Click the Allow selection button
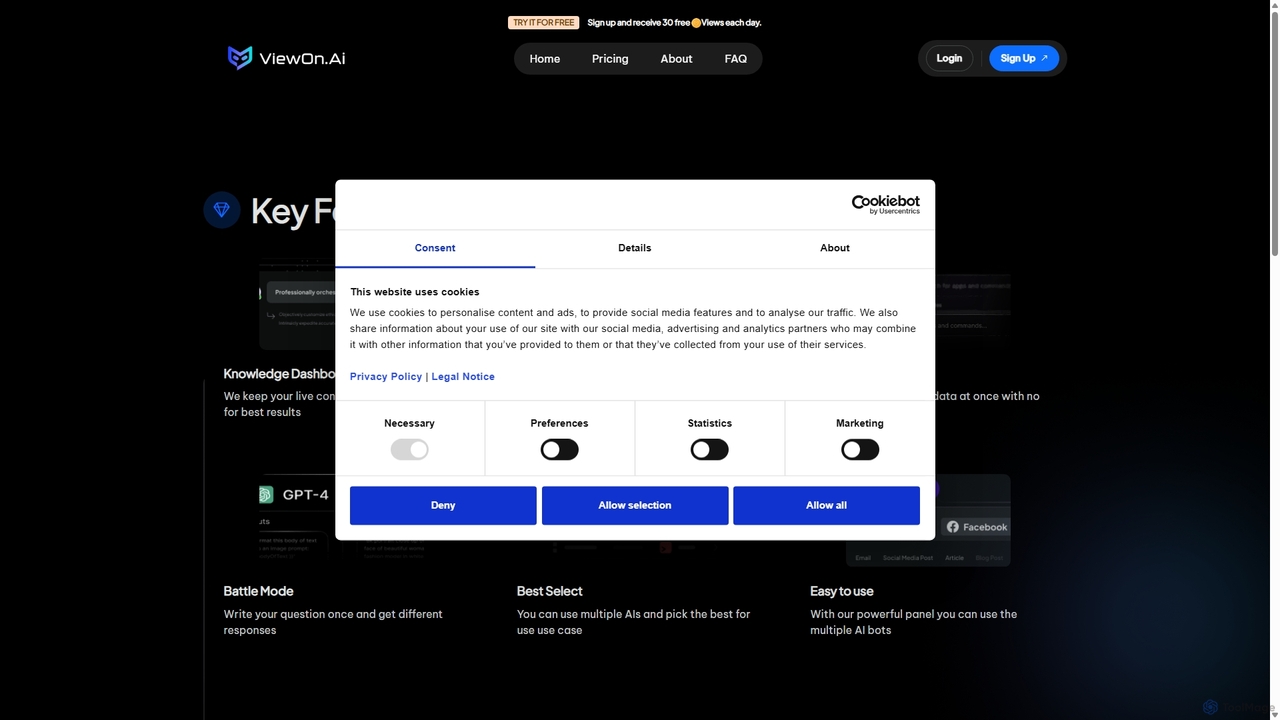This screenshot has width=1280, height=720. click(635, 505)
